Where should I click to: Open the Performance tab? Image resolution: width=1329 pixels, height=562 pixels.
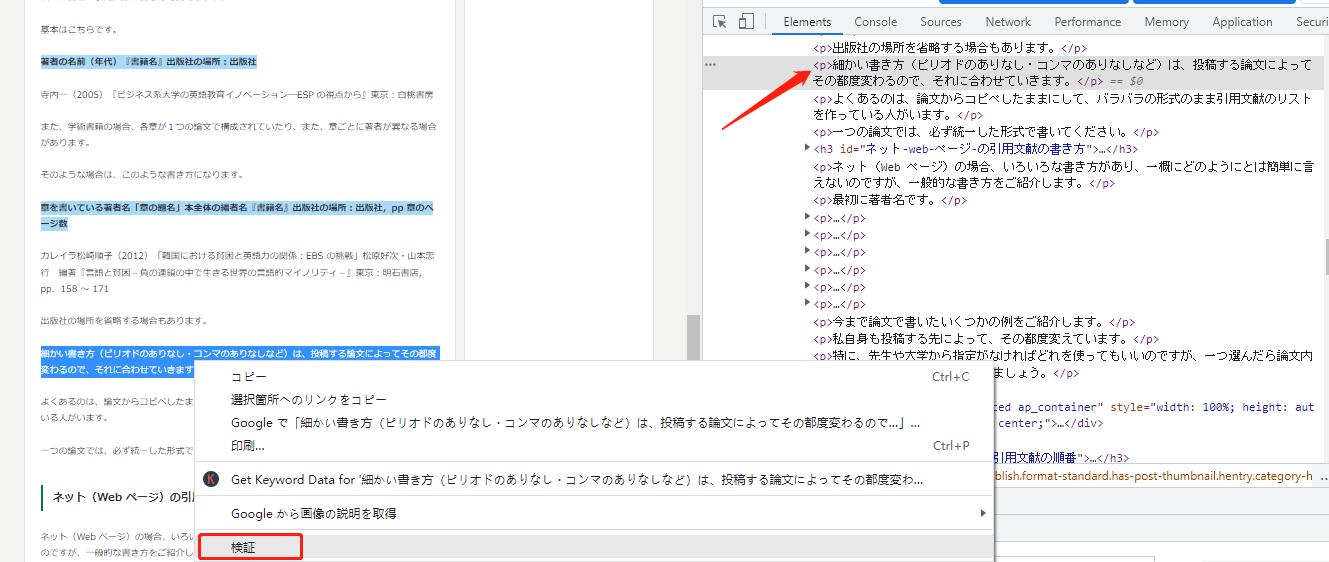tap(1087, 22)
